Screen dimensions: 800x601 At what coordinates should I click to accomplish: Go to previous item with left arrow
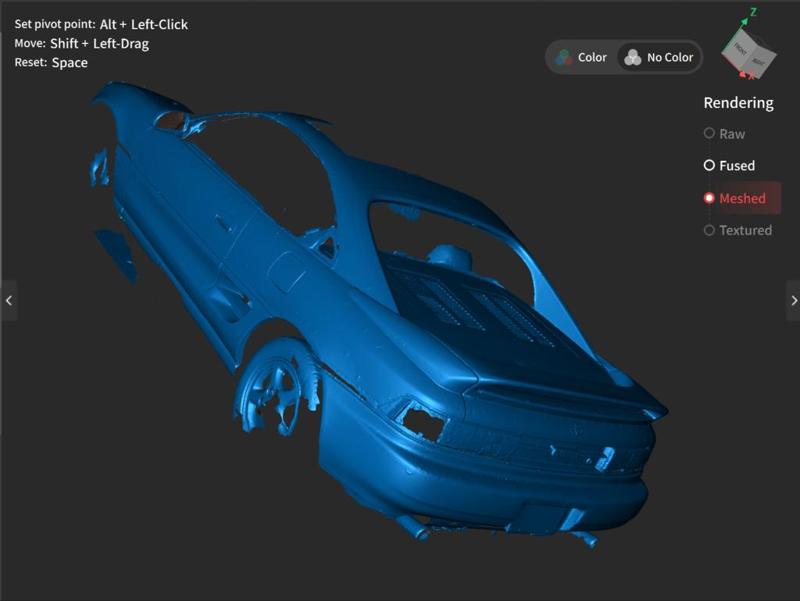coord(9,300)
